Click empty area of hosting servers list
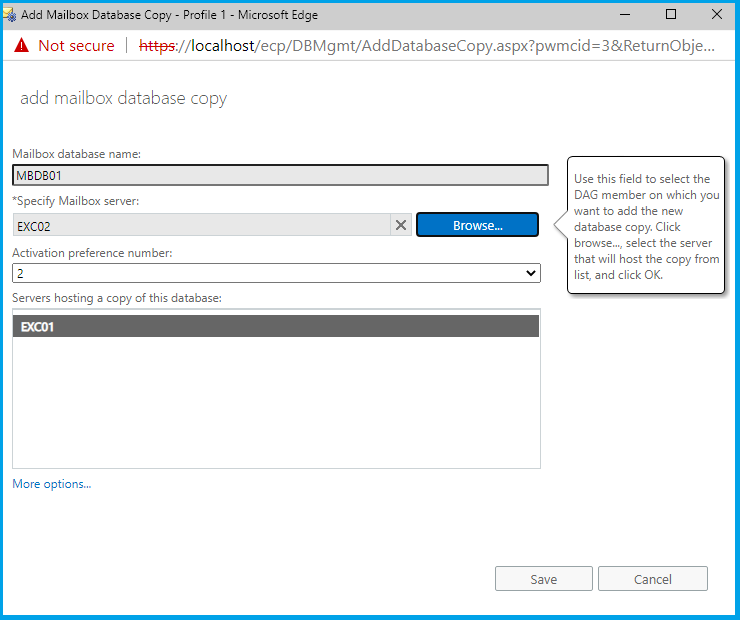 pyautogui.click(x=276, y=410)
